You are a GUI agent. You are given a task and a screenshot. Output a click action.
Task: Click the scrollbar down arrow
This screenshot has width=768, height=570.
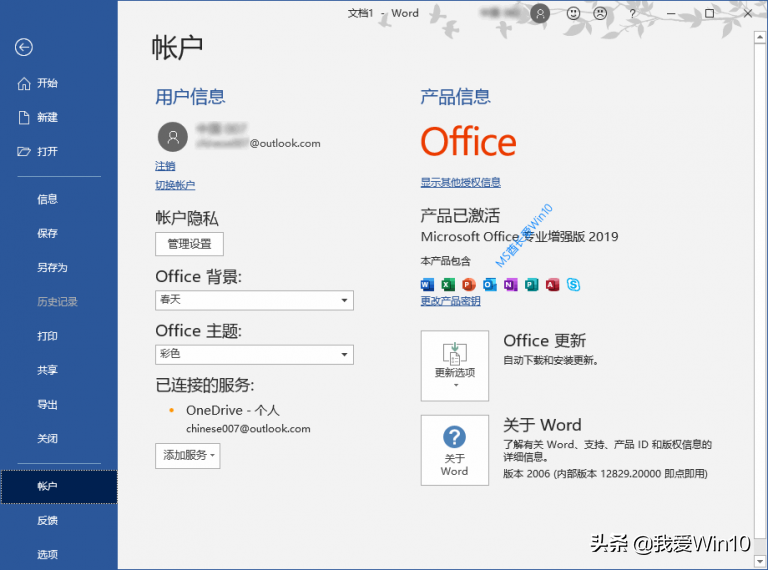click(x=760, y=561)
